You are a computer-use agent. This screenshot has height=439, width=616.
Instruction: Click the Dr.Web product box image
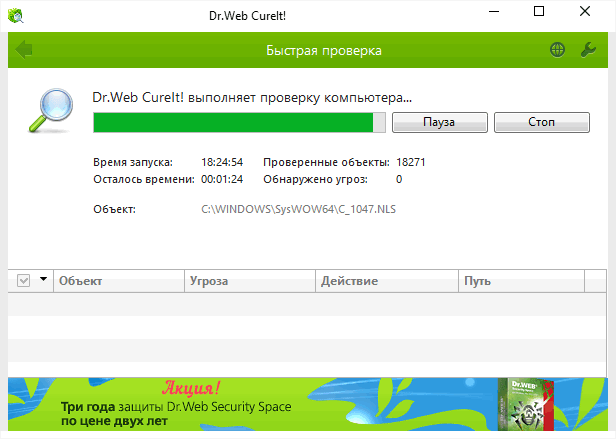(x=526, y=404)
